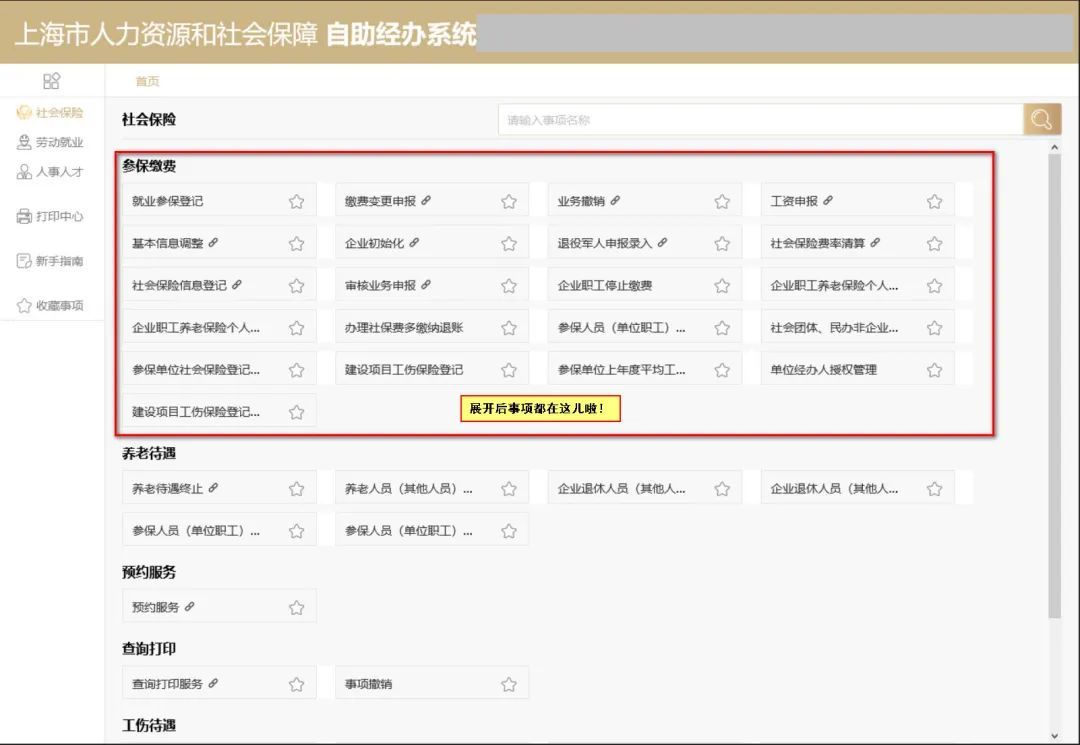Select 劳动就业 in the sidebar

[50, 142]
